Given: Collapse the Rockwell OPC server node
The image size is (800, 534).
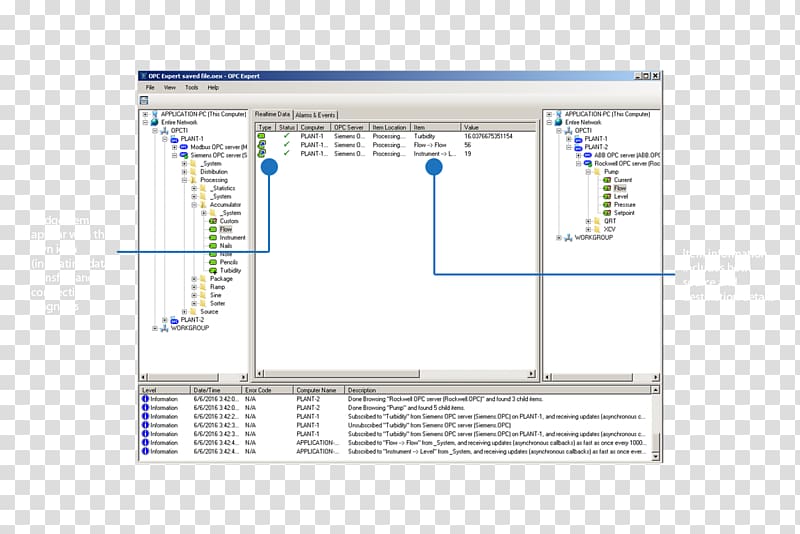Looking at the screenshot, I should click(x=579, y=163).
